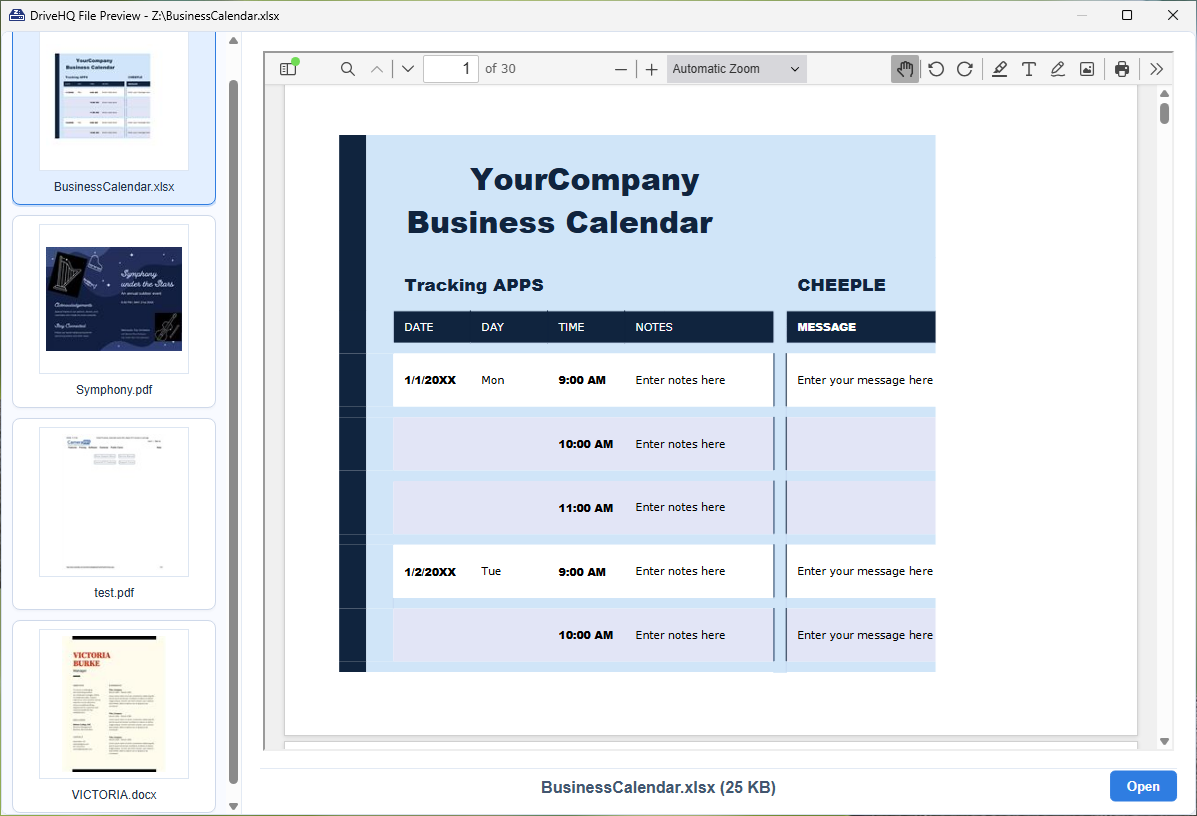The width and height of the screenshot is (1197, 816).
Task: Click file list scroll up arrow
Action: coord(234,40)
